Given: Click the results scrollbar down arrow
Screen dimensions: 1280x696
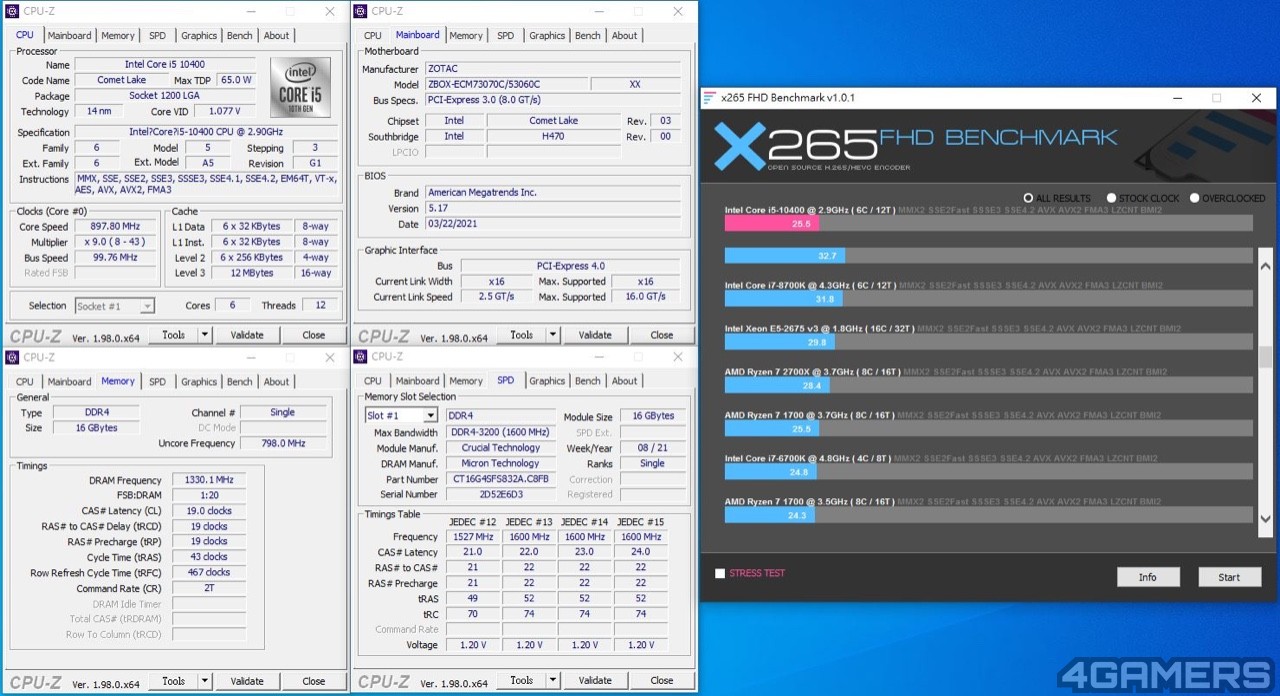Looking at the screenshot, I should coord(1265,519).
